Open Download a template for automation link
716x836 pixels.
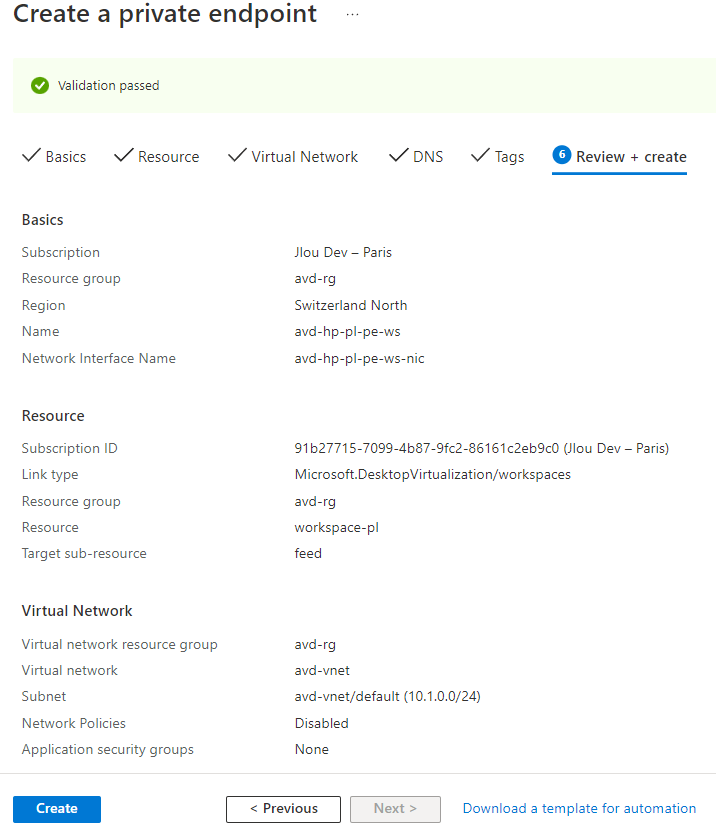click(580, 808)
